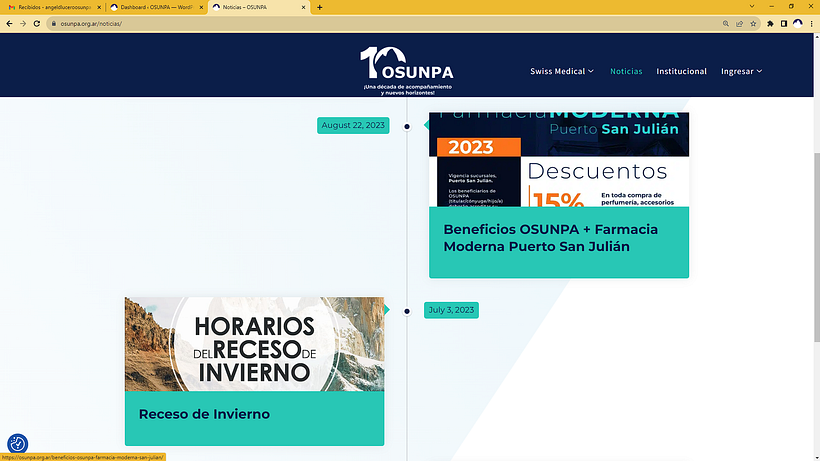Open the Chrome profile avatar
820x461 pixels.
[798, 24]
